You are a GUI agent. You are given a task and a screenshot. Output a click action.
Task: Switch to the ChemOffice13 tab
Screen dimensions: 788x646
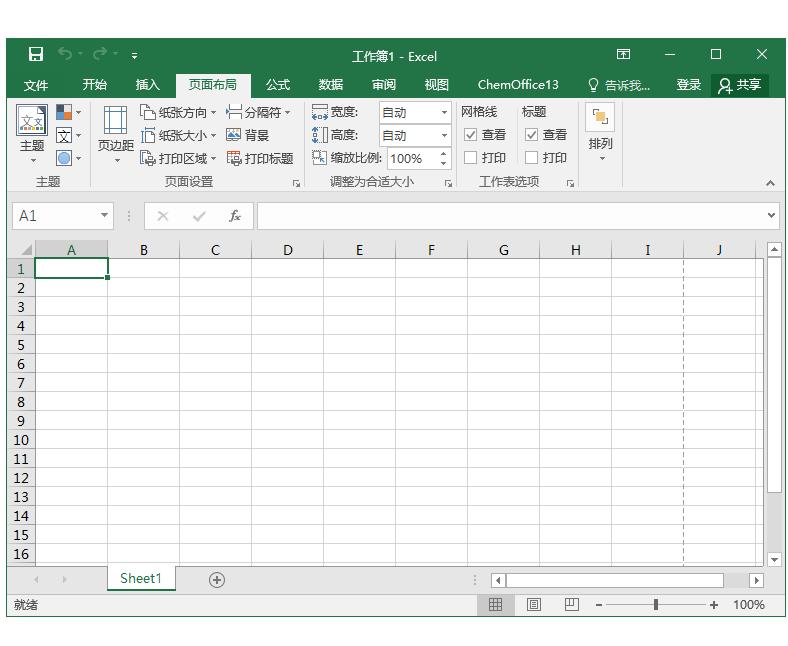[x=518, y=85]
